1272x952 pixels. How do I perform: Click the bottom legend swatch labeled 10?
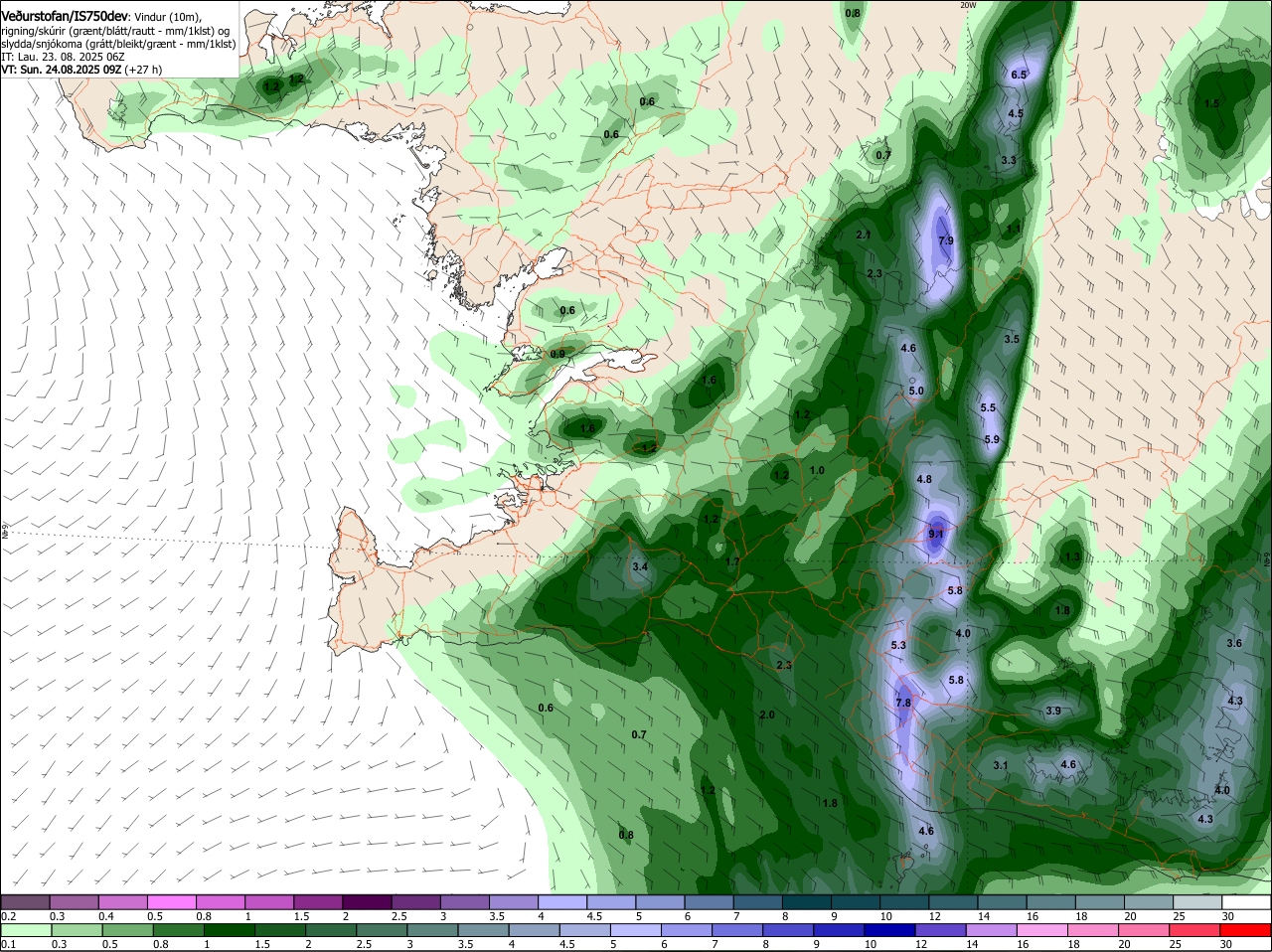click(889, 930)
